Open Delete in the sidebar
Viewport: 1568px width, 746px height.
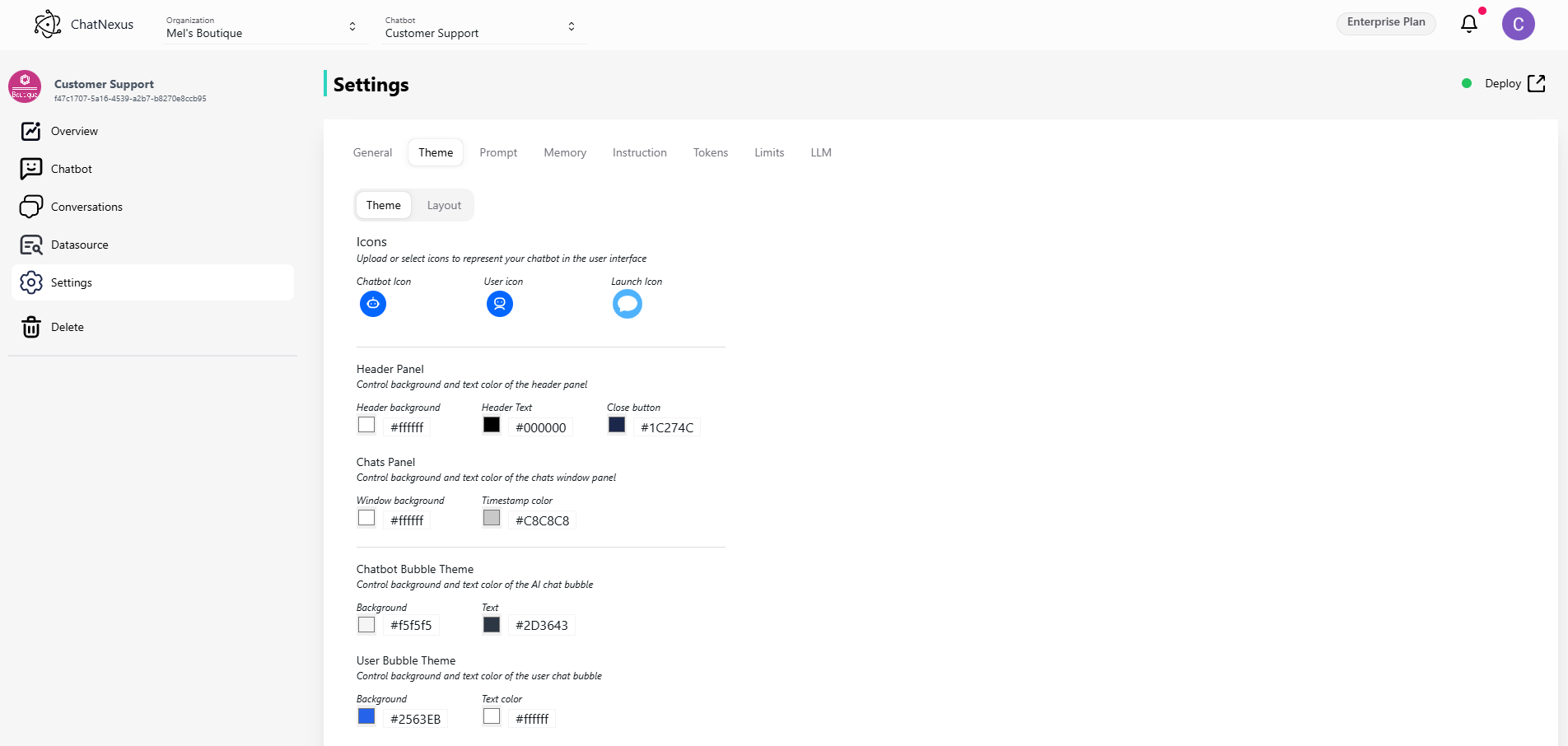pos(153,327)
